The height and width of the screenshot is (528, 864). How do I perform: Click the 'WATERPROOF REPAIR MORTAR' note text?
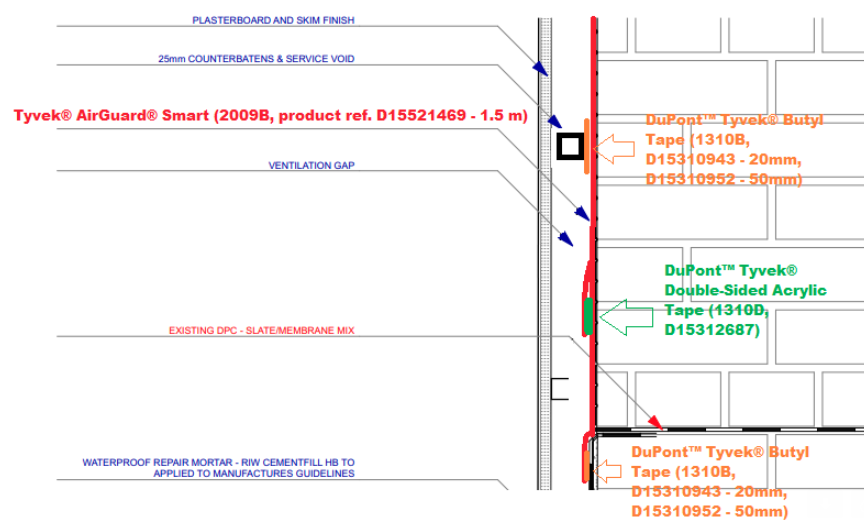click(x=218, y=468)
